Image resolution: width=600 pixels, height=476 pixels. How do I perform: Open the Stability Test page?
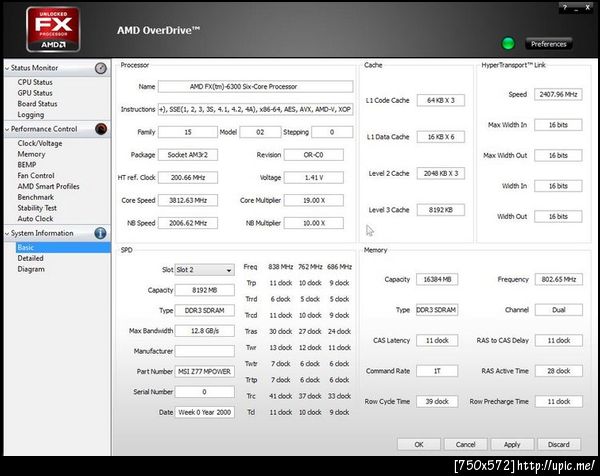37,208
